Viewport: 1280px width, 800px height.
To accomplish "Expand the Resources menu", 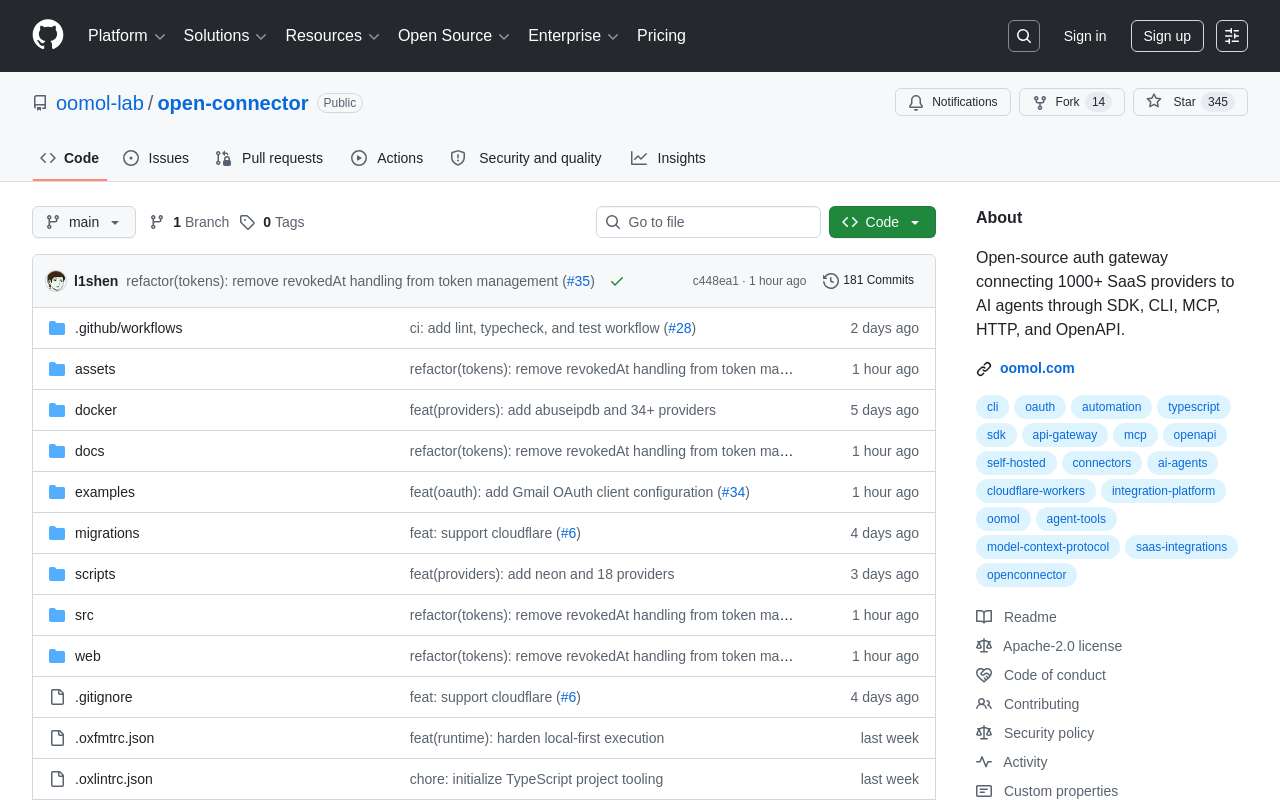I will [333, 36].
